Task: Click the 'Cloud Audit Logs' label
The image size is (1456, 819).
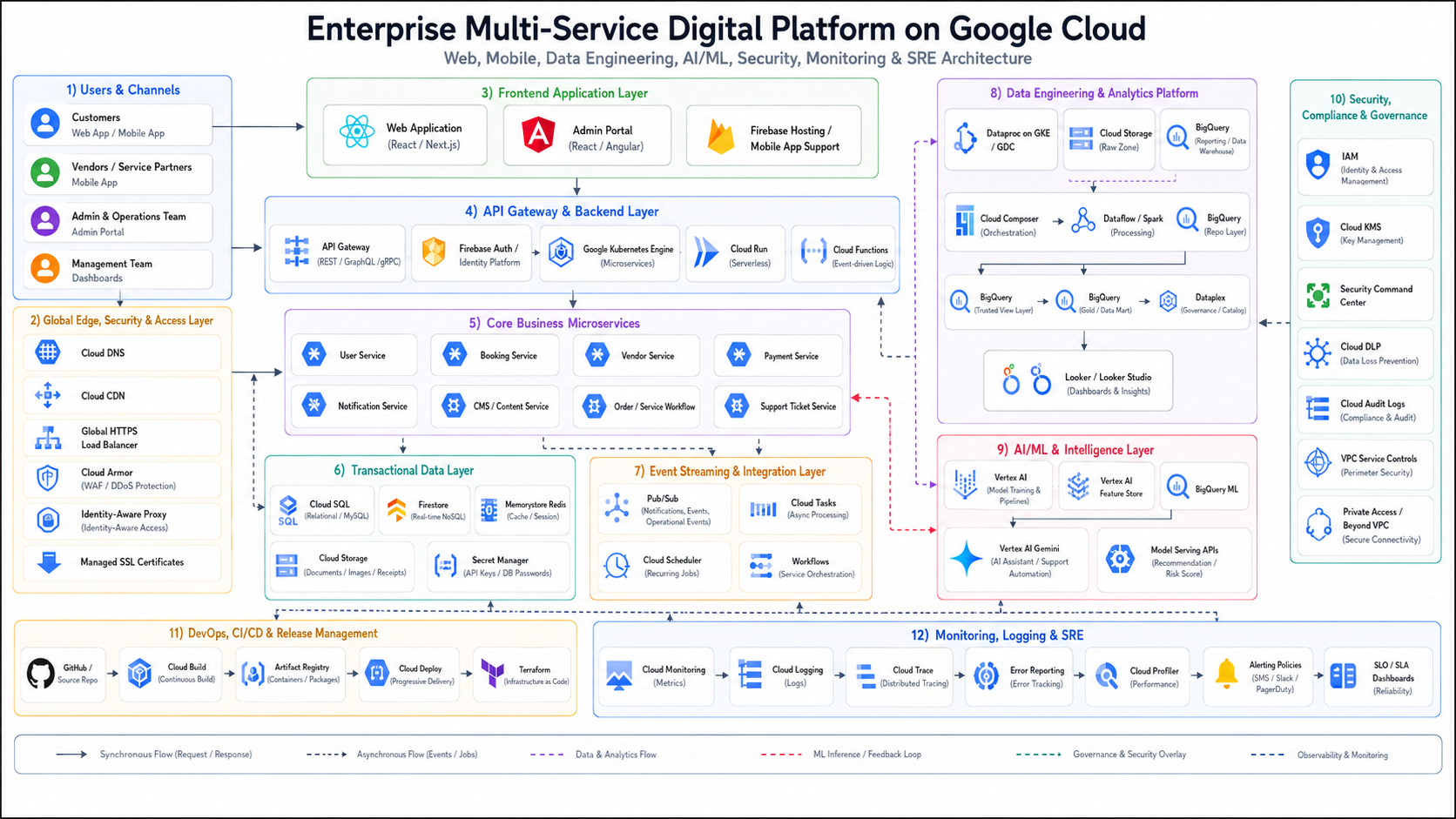Action: pos(1372,404)
